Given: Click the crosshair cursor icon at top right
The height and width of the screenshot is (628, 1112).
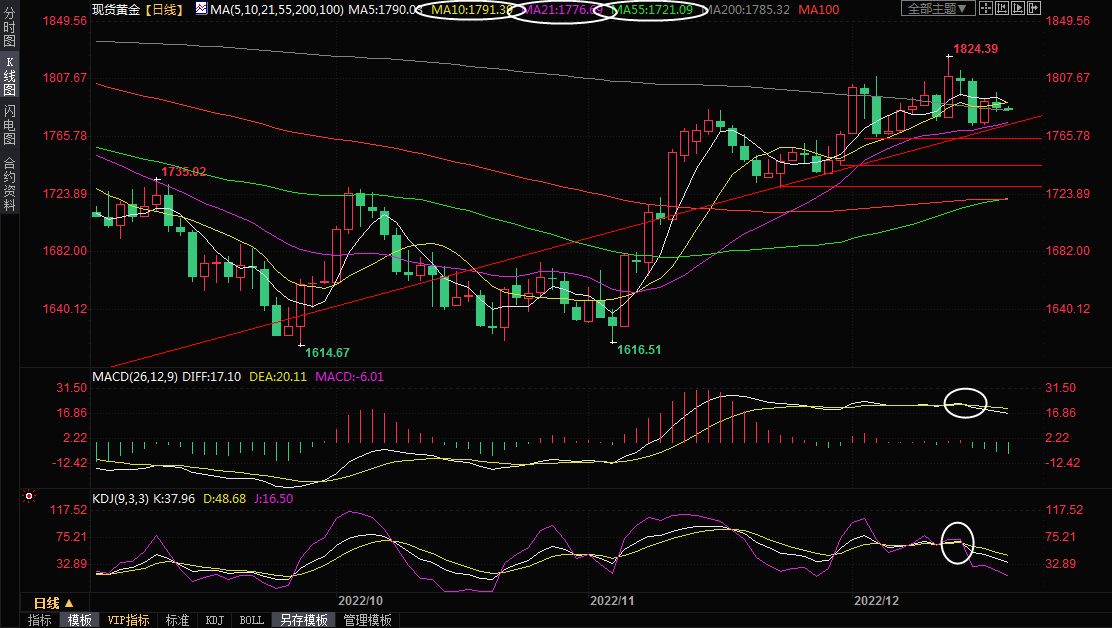Looking at the screenshot, I should (x=986, y=9).
